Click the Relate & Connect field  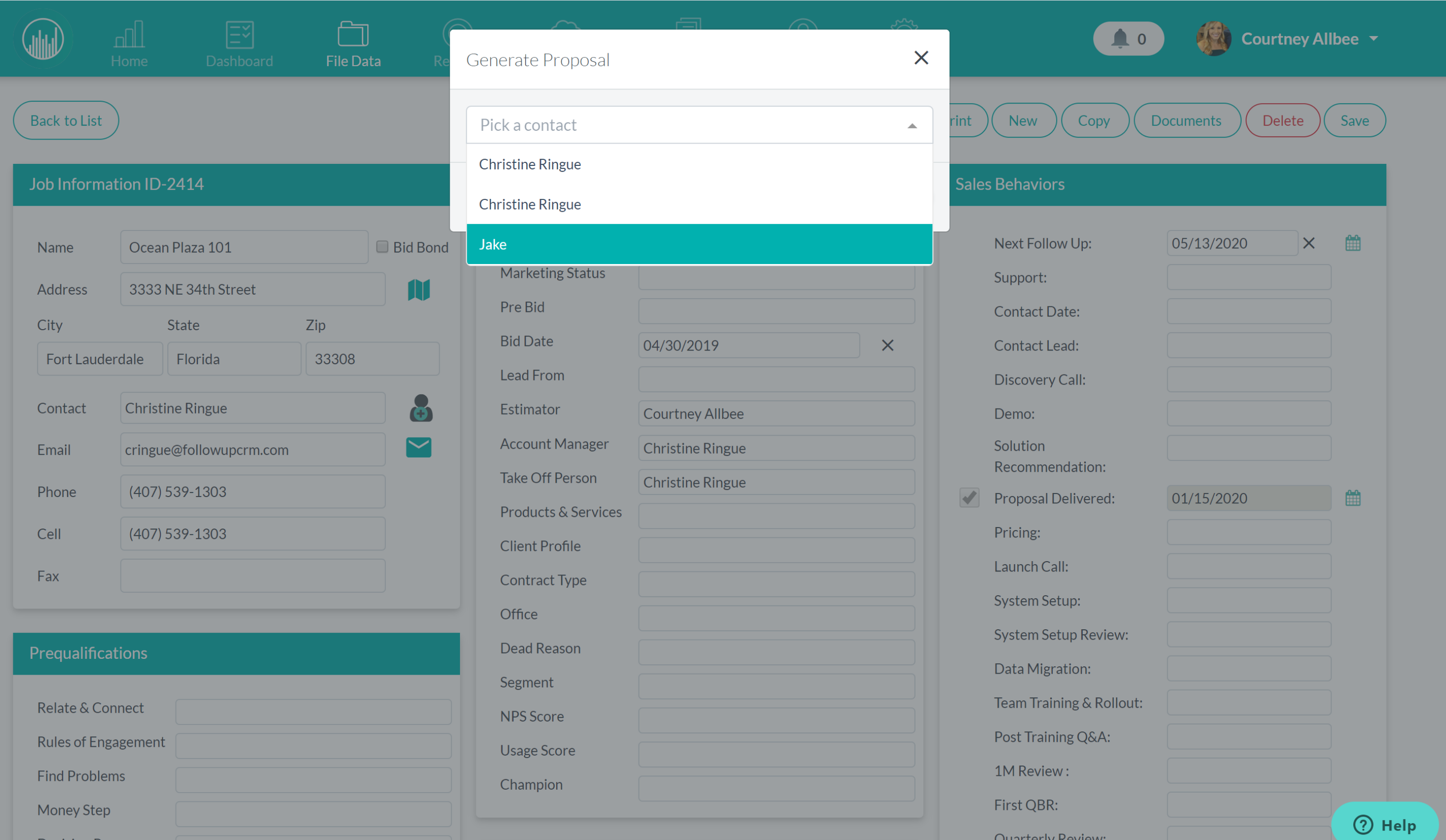313,712
